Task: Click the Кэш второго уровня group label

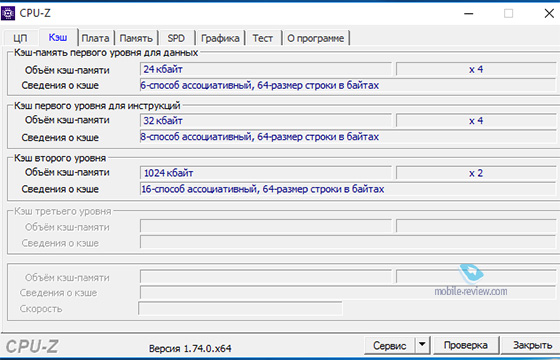Action: pos(60,158)
